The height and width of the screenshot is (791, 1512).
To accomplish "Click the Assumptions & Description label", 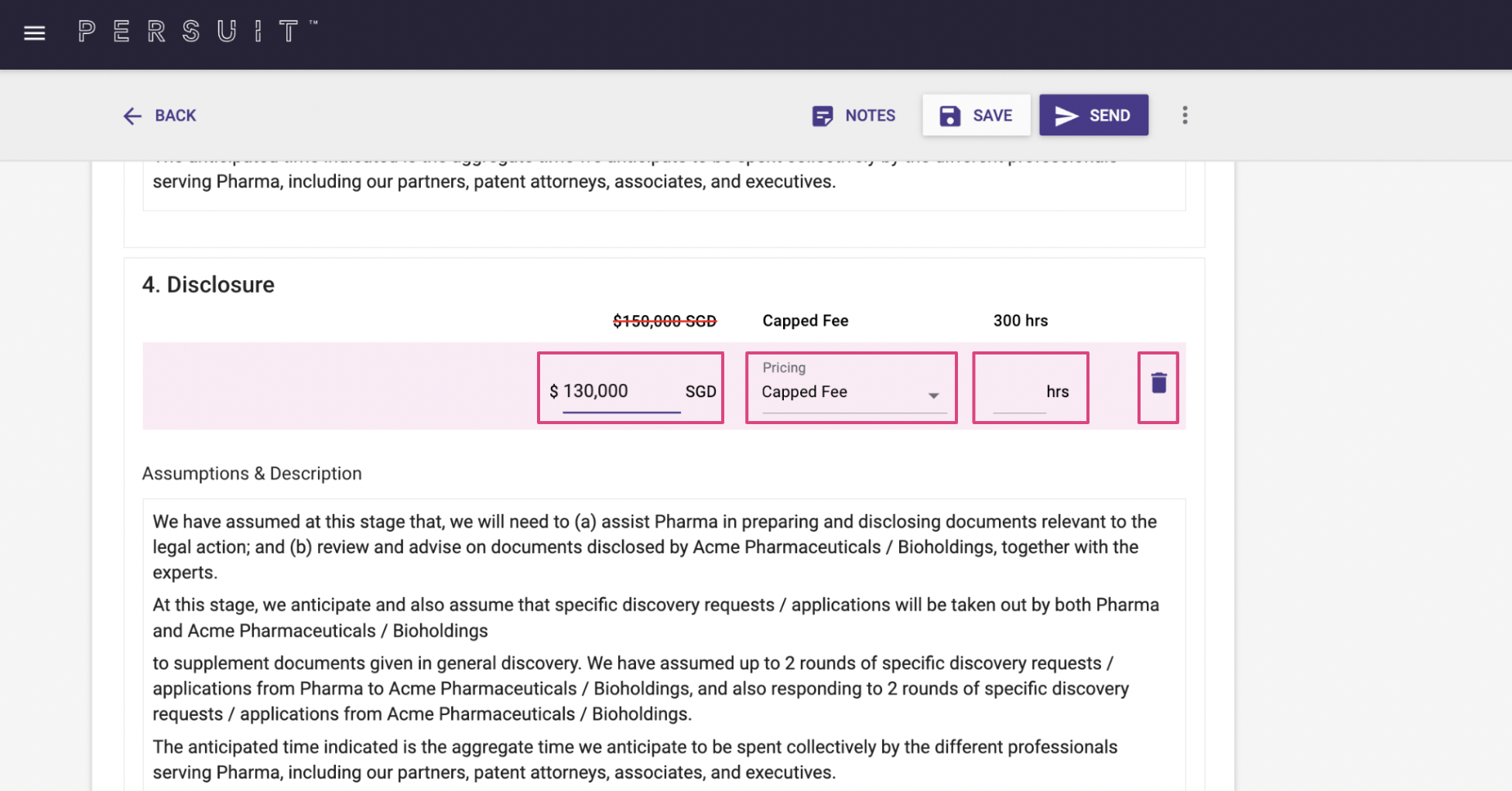I will [251, 474].
